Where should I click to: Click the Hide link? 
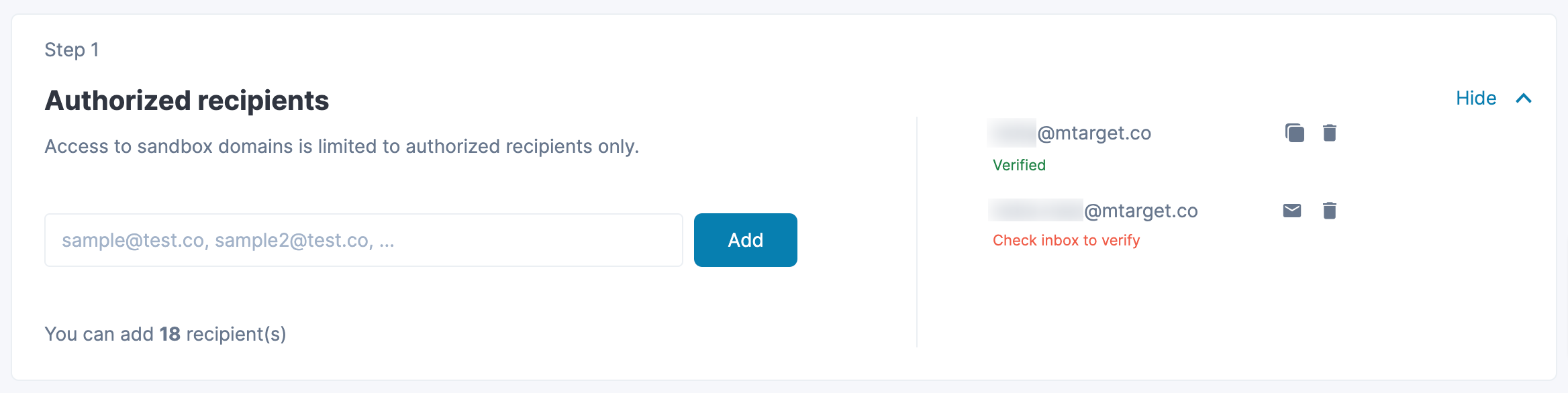coord(1476,99)
